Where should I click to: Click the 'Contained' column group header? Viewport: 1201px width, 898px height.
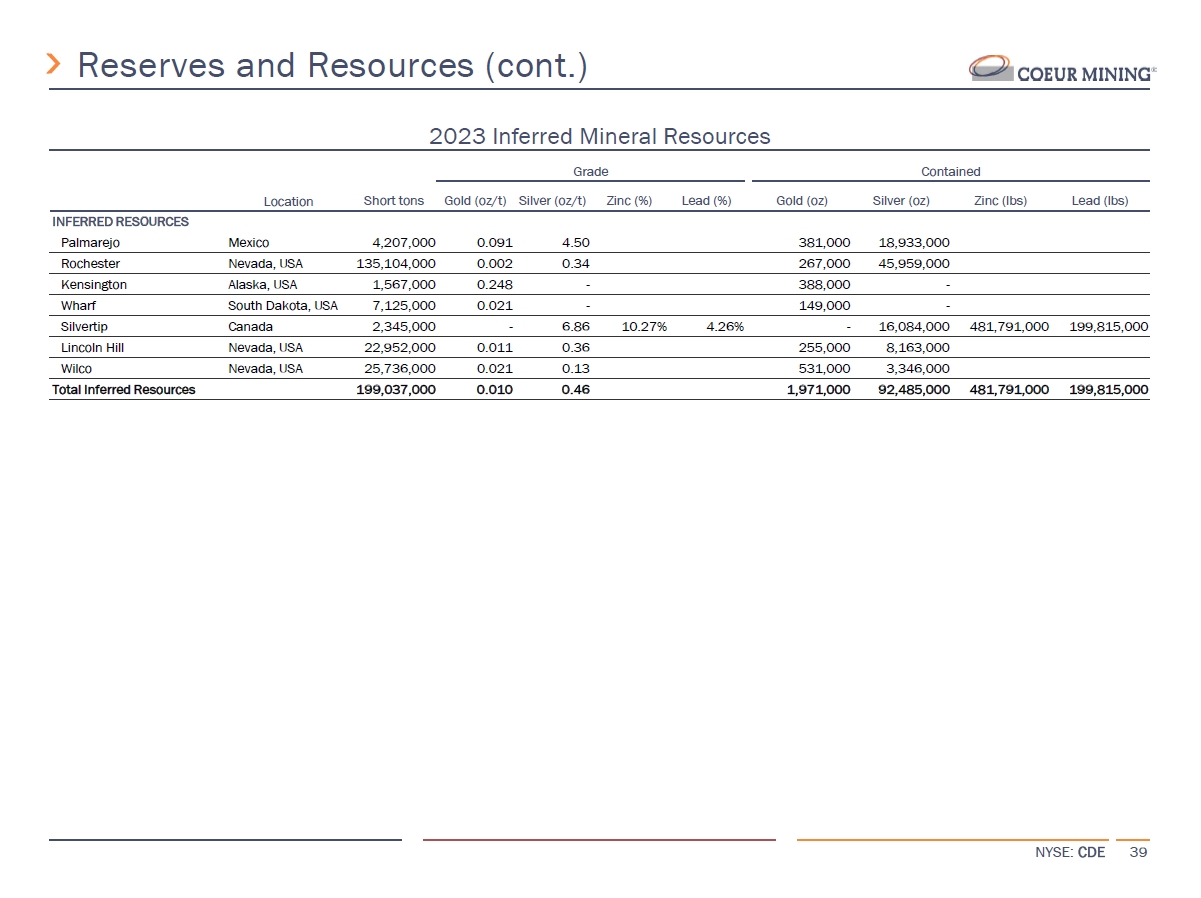pyautogui.click(x=950, y=172)
